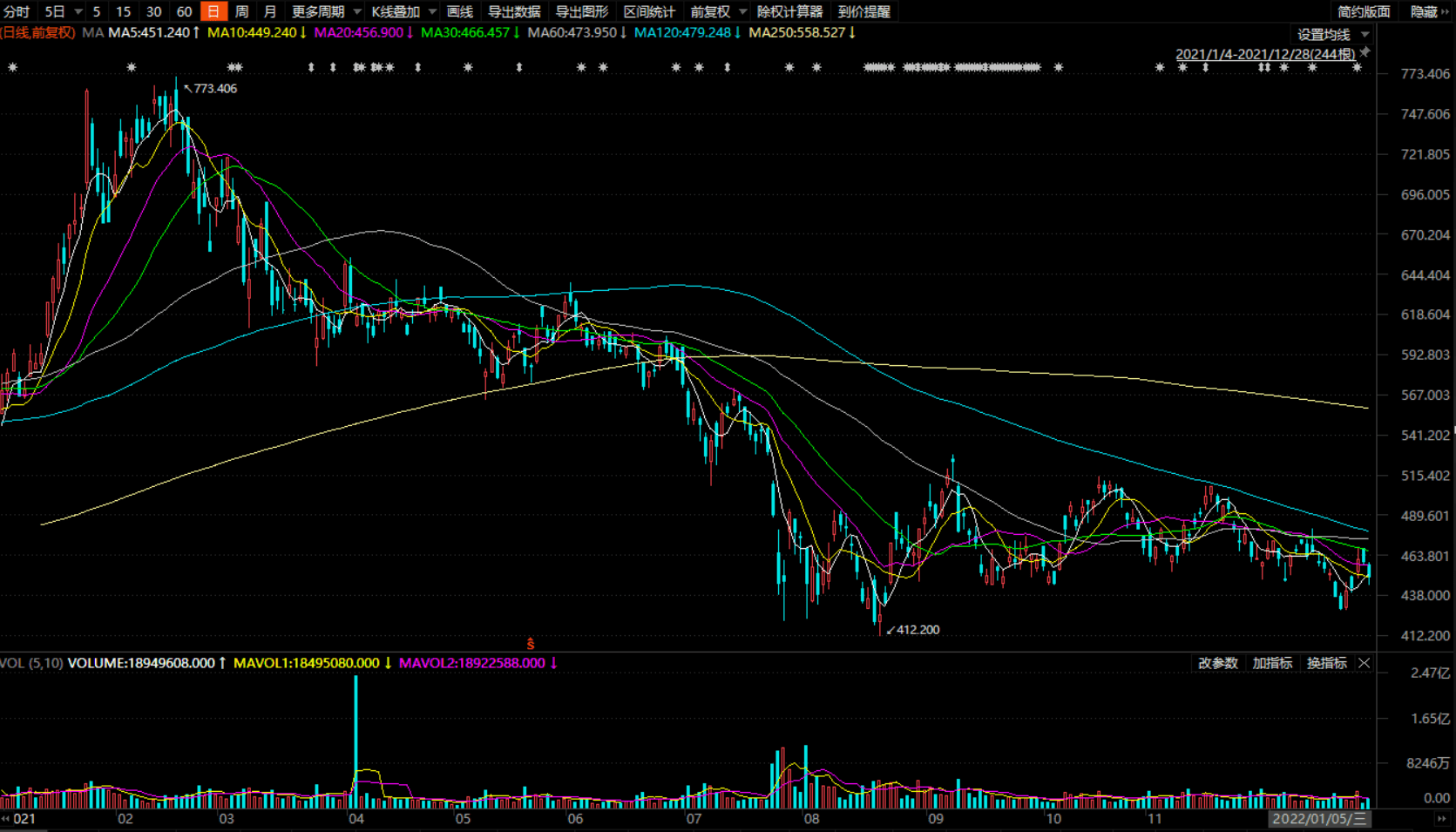Click 导出图形 to export chart image
1456x832 pixels.
click(x=582, y=11)
